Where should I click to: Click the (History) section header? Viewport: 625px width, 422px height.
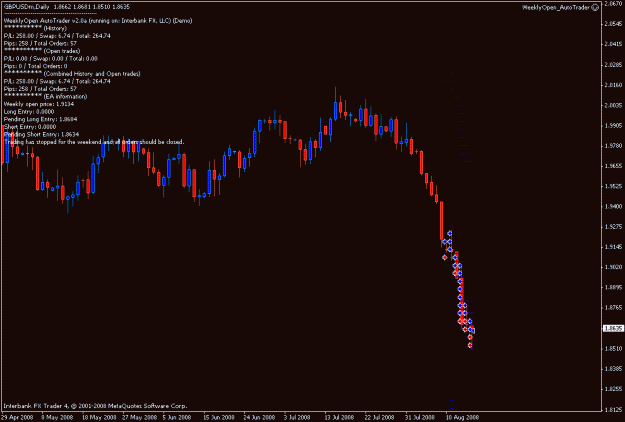coord(35,28)
